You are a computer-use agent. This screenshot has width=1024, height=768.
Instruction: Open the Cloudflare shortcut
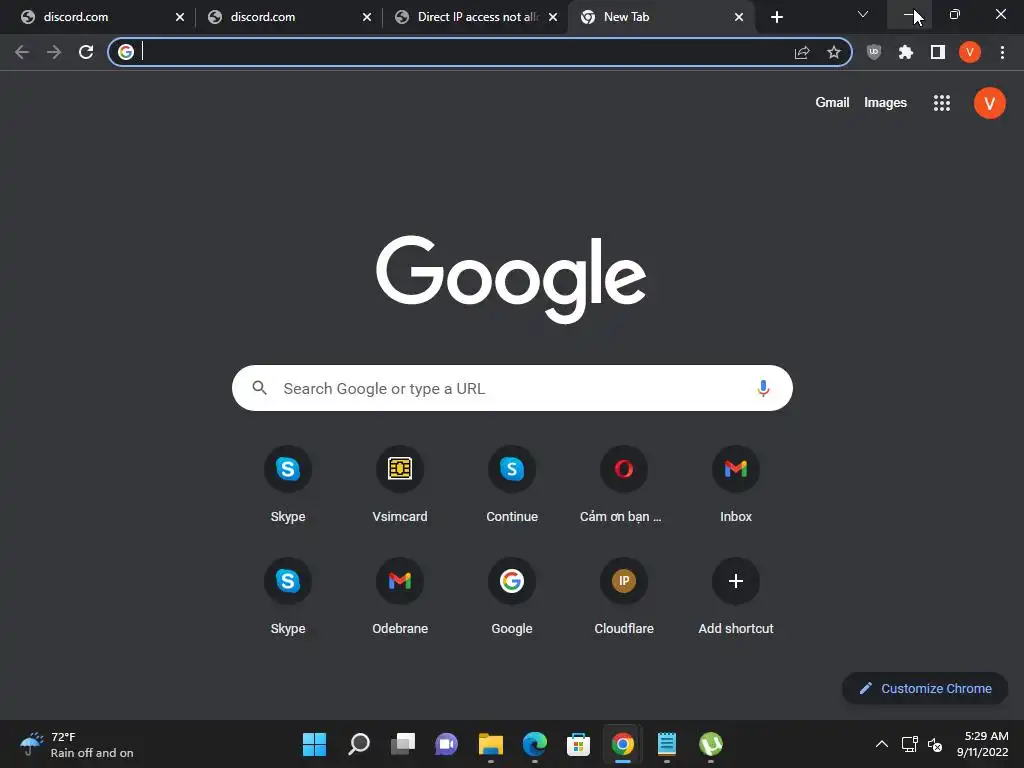(624, 596)
